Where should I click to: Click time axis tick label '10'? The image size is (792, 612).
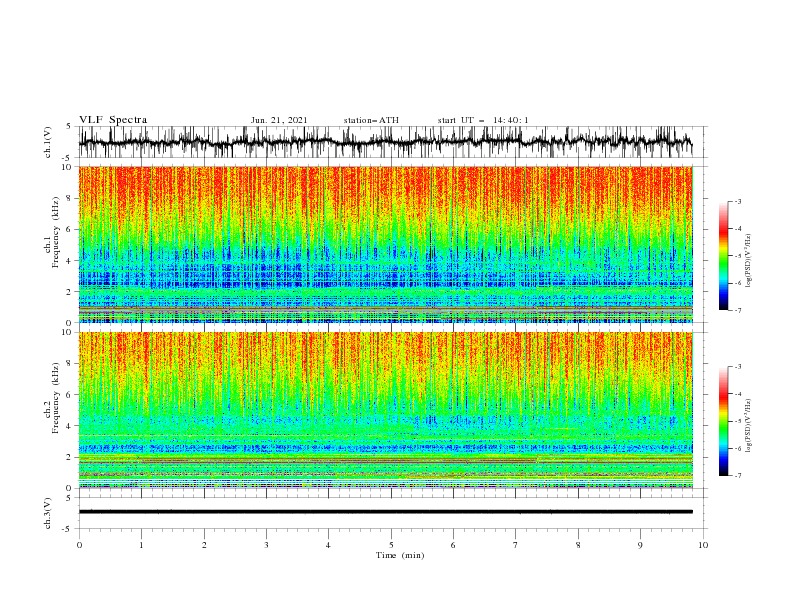[x=703, y=545]
